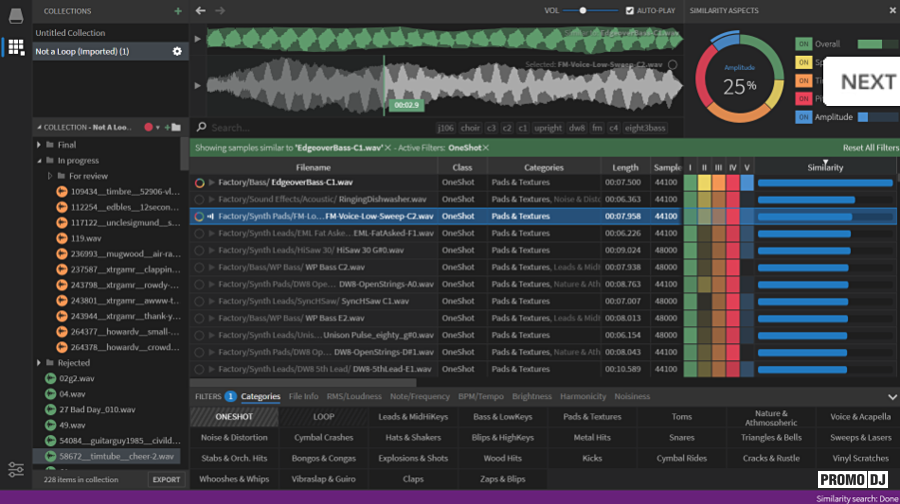
Task: Toggle the Amplitude similarity ON switch
Action: 803,117
